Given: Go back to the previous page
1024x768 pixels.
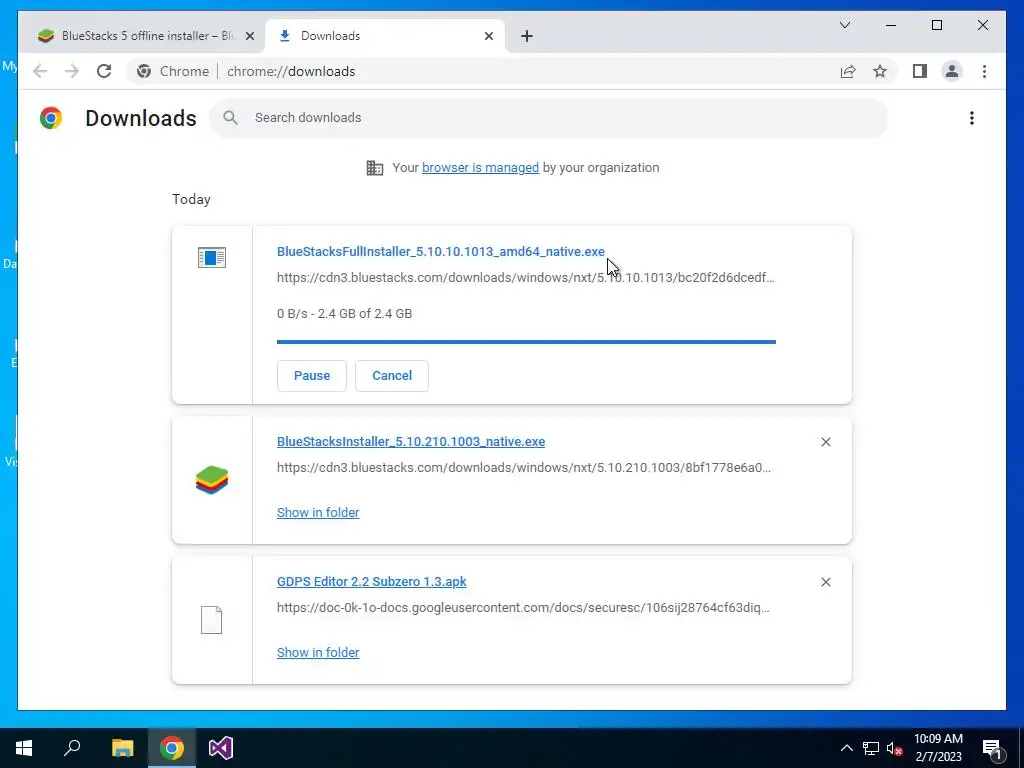Looking at the screenshot, I should [x=40, y=71].
